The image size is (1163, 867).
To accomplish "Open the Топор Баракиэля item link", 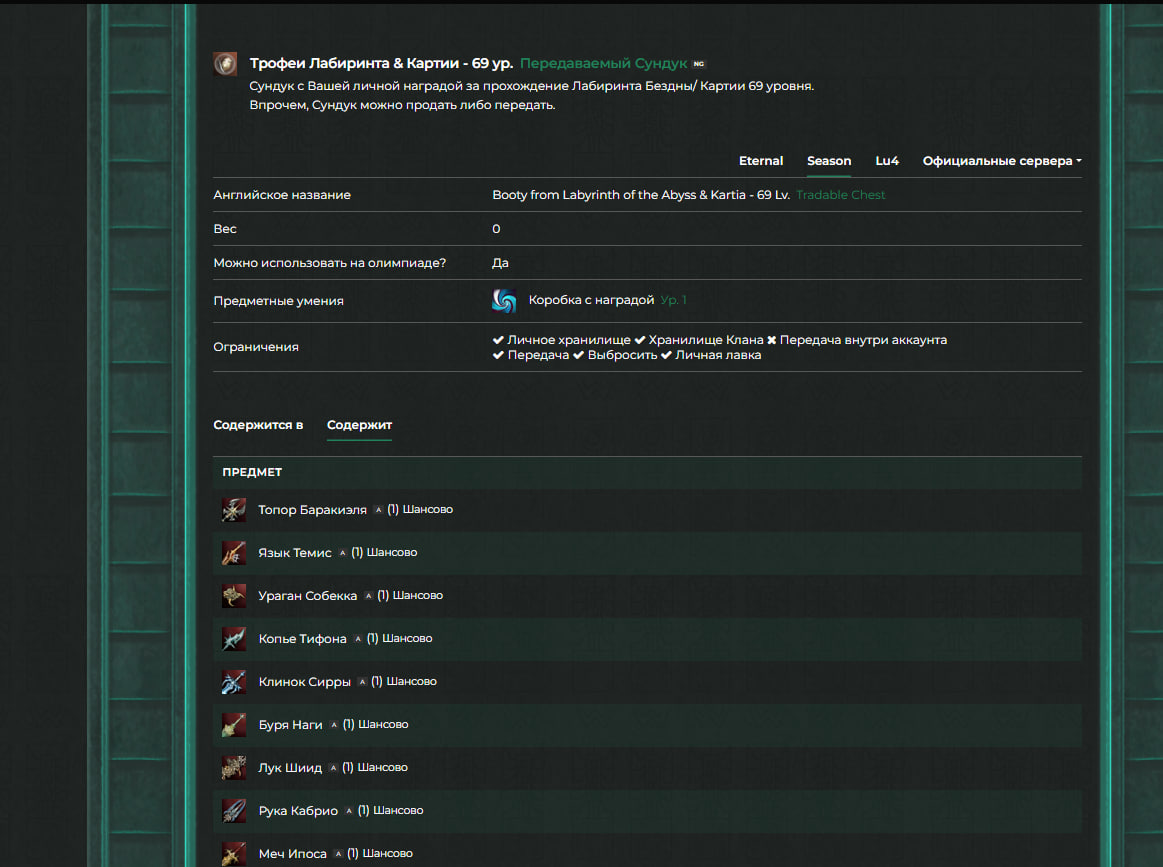I will pyautogui.click(x=312, y=510).
